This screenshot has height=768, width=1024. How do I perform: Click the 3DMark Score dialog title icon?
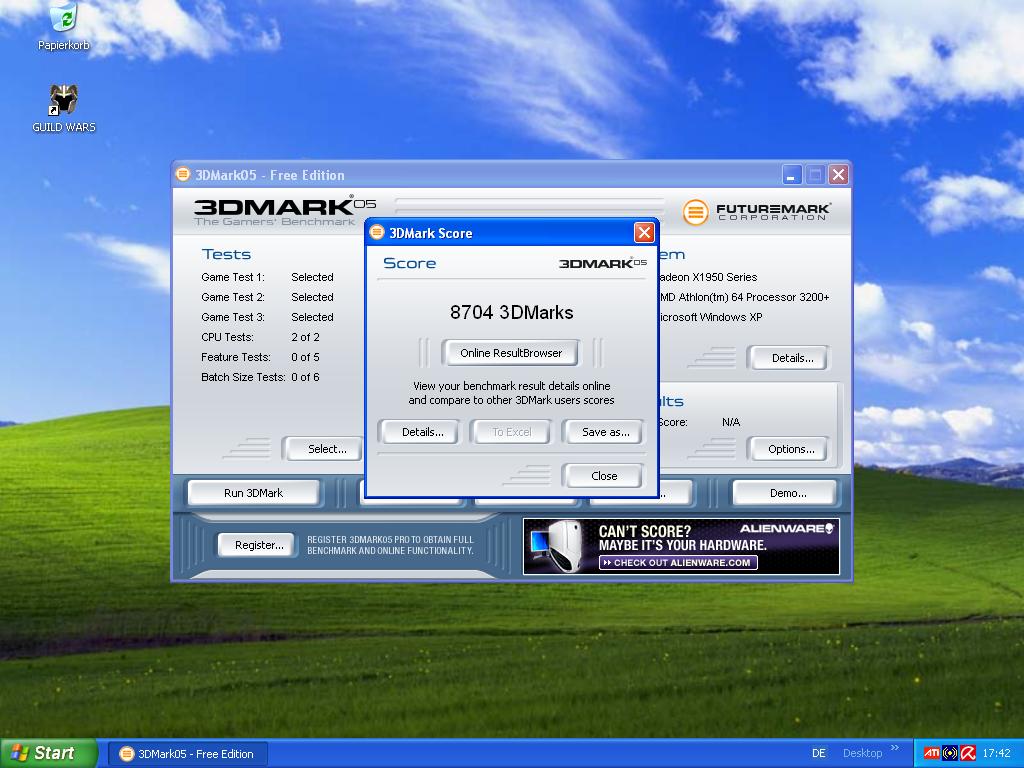click(x=376, y=232)
